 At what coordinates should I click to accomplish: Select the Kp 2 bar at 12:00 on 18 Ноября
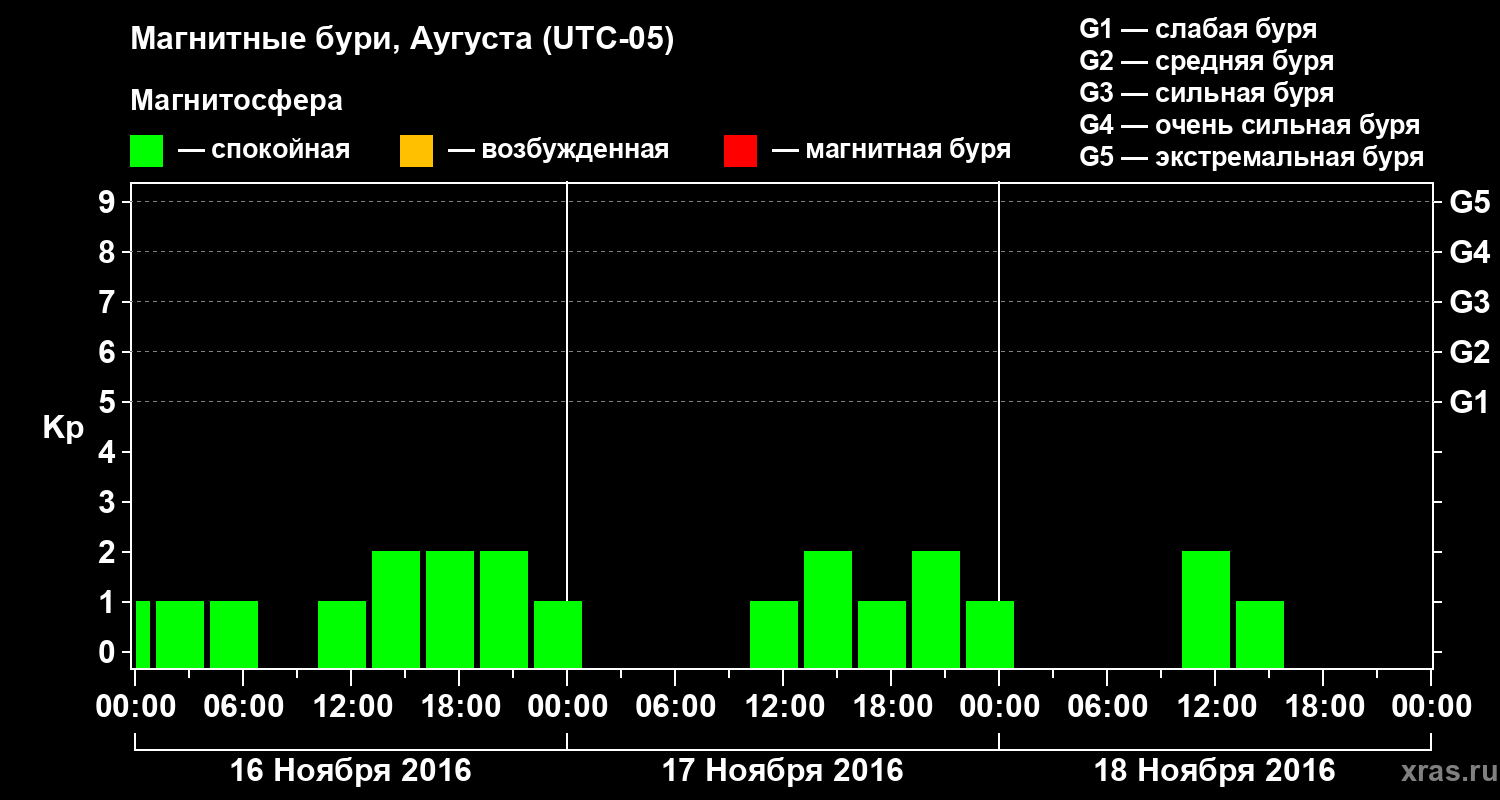click(1206, 609)
